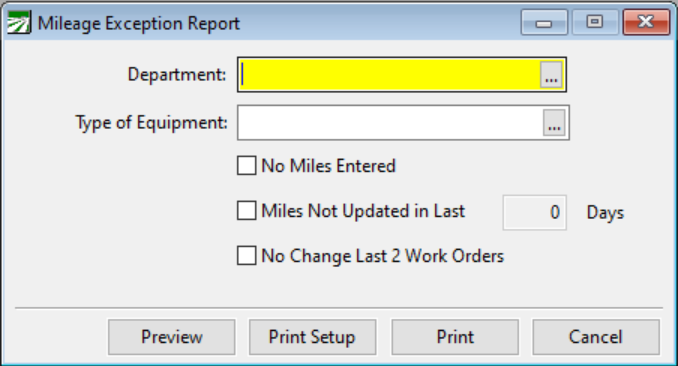
Task: Minimize the Mileage Exception Report window
Action: click(x=544, y=22)
